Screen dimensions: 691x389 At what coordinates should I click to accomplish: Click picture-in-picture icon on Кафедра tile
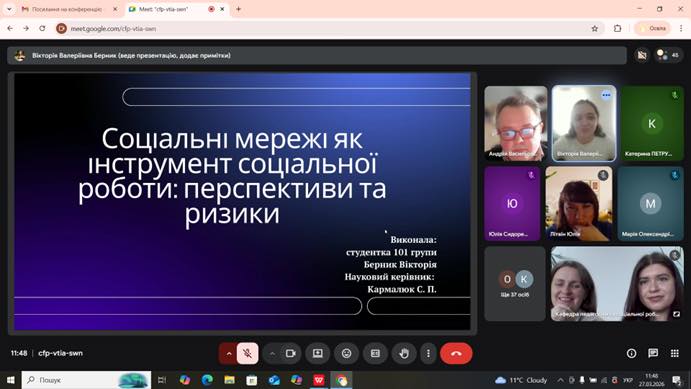click(676, 314)
